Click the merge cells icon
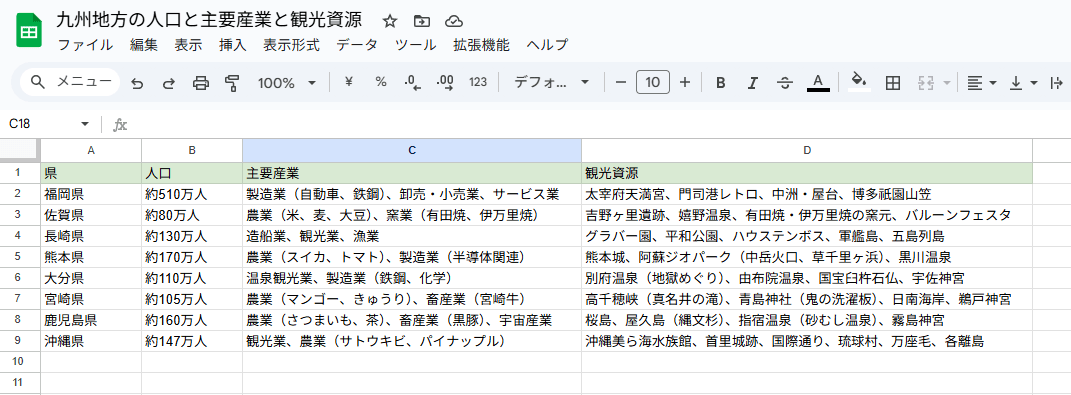 point(926,83)
